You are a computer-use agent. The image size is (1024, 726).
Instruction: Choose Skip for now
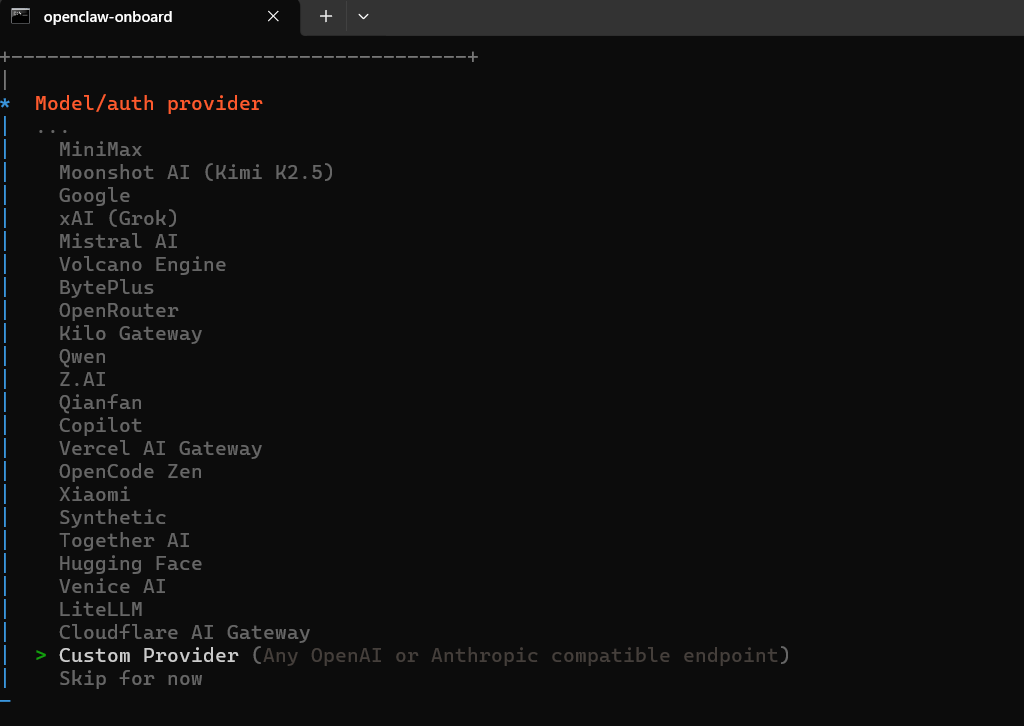click(x=131, y=678)
